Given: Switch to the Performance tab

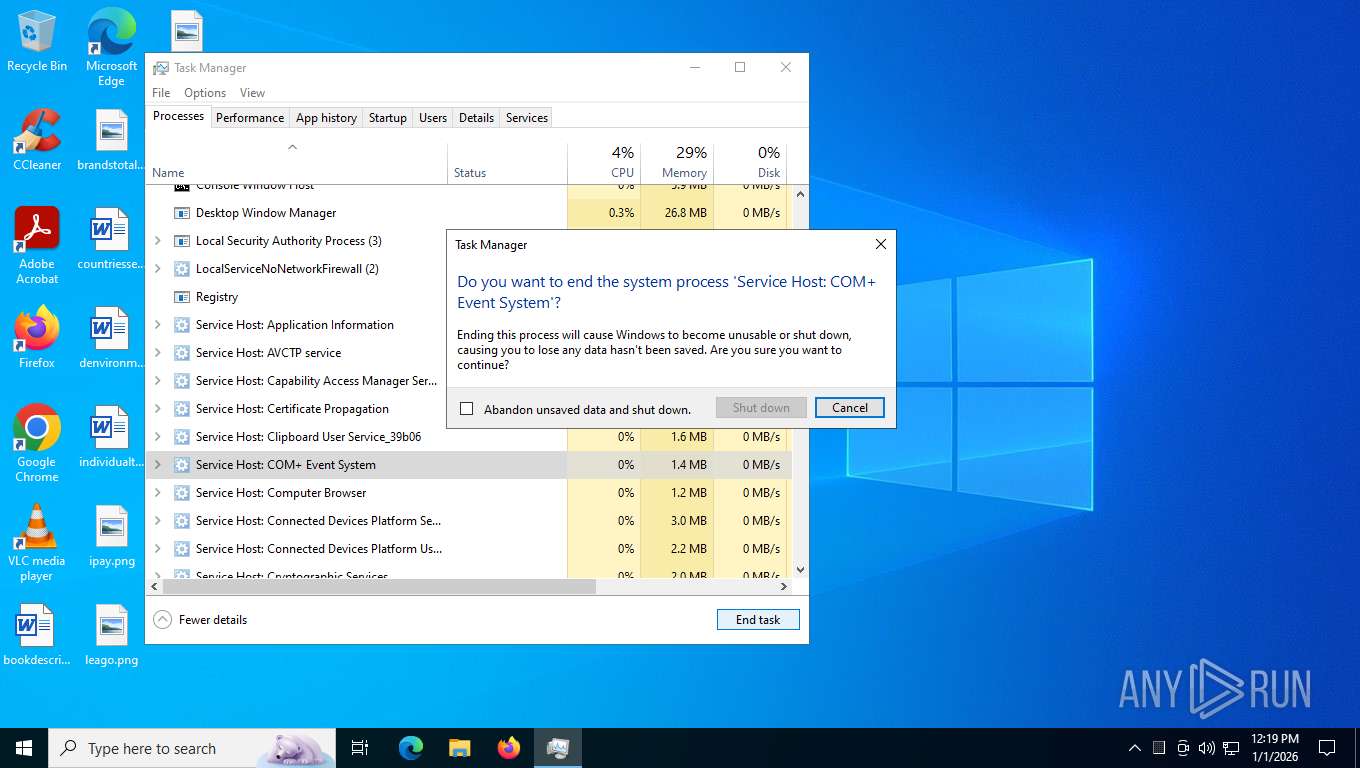Looking at the screenshot, I should click(250, 118).
